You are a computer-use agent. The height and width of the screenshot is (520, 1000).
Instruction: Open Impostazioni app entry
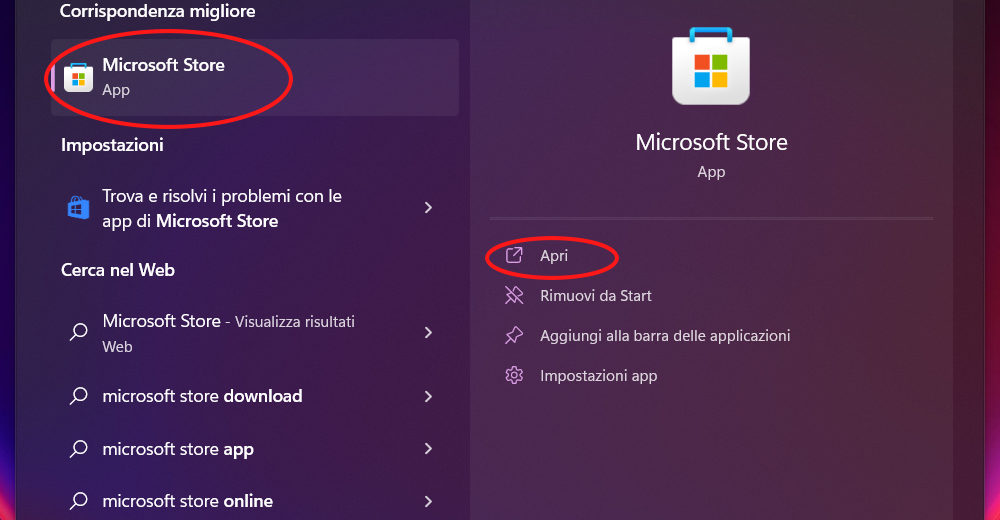pyautogui.click(x=598, y=376)
